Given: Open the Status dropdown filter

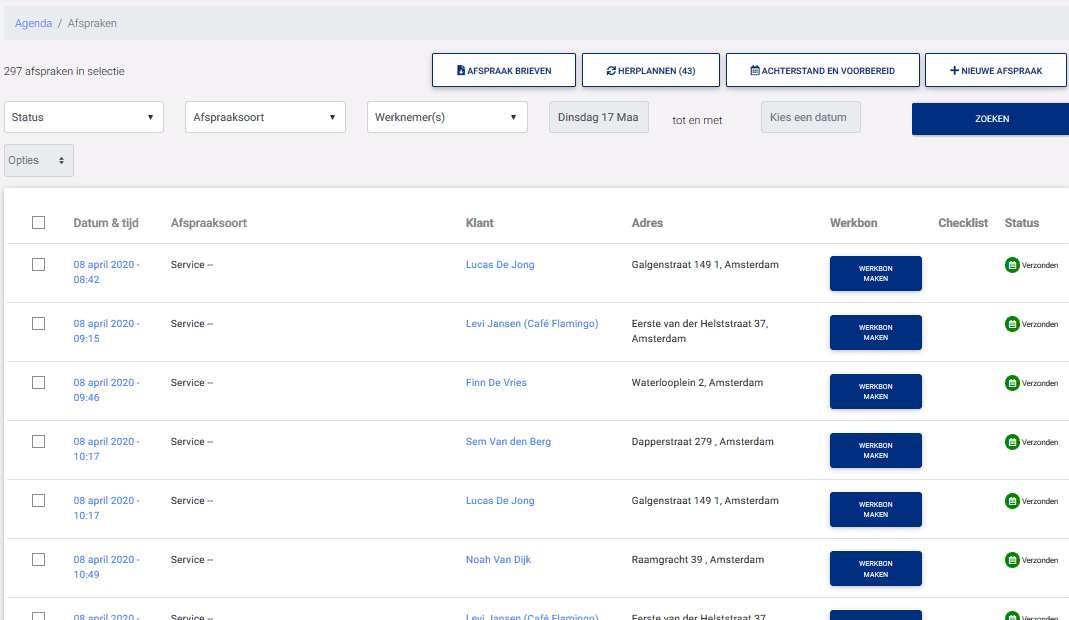Looking at the screenshot, I should (84, 117).
